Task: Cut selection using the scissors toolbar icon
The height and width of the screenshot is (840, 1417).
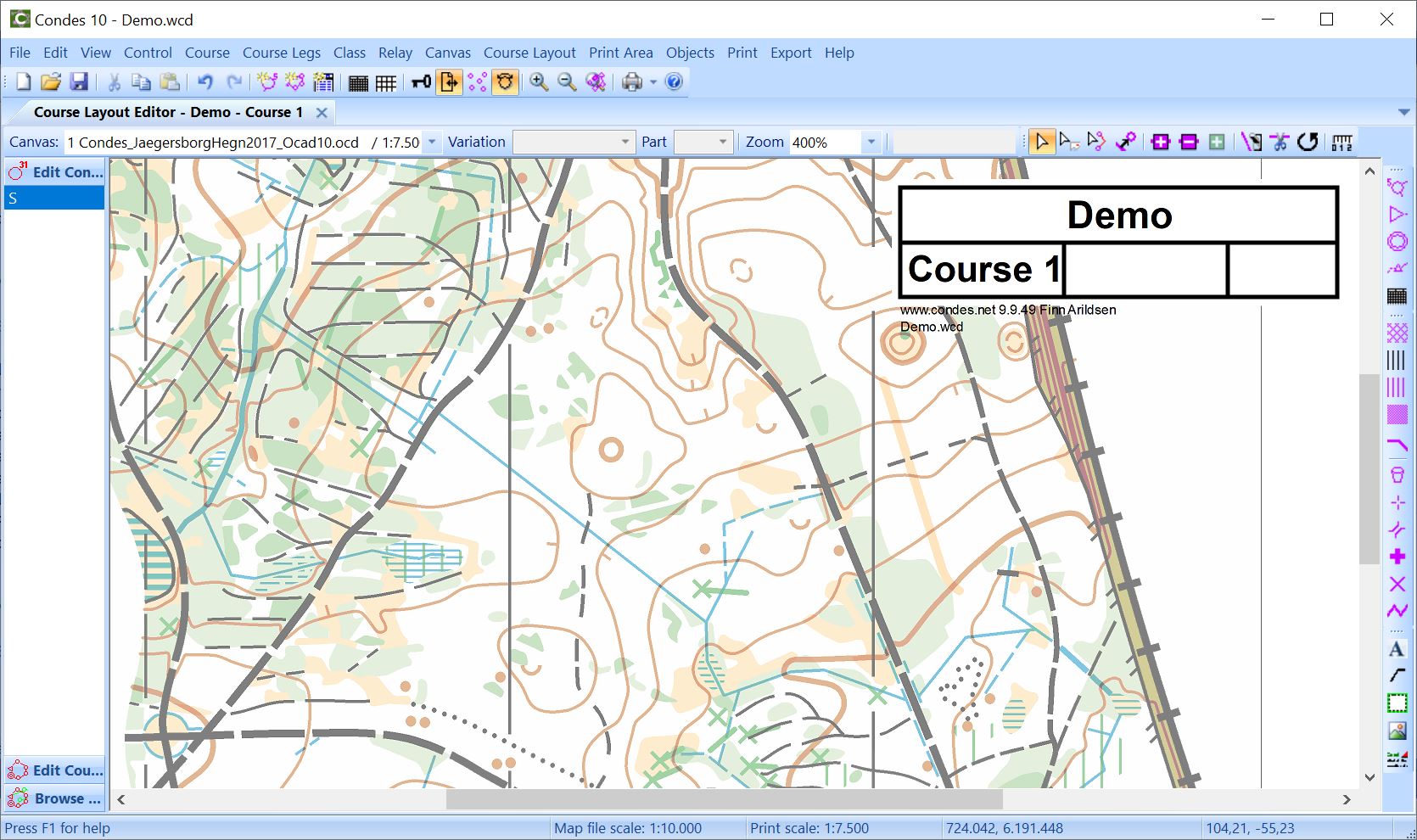Action: point(114,81)
